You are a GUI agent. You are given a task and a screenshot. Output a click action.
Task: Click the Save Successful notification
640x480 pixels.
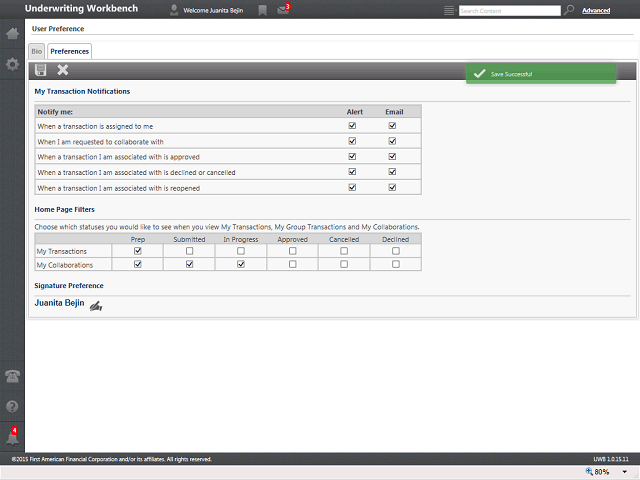[541, 74]
